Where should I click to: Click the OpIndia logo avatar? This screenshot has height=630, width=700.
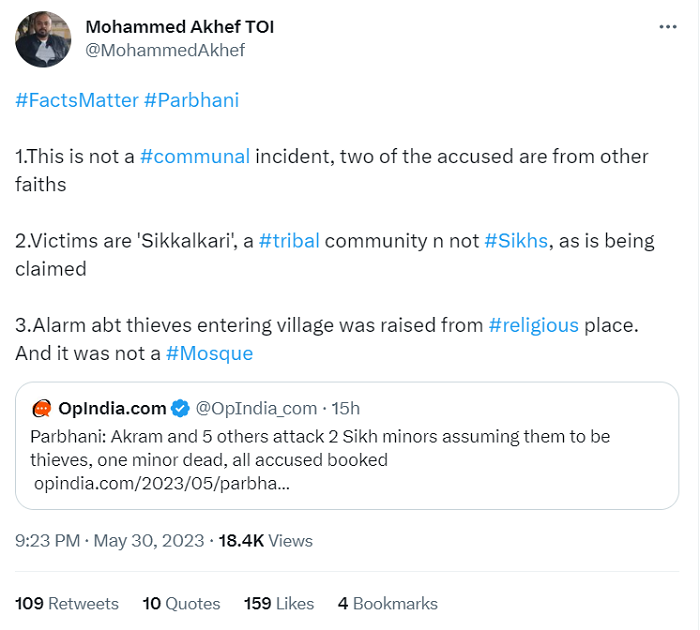(42, 408)
